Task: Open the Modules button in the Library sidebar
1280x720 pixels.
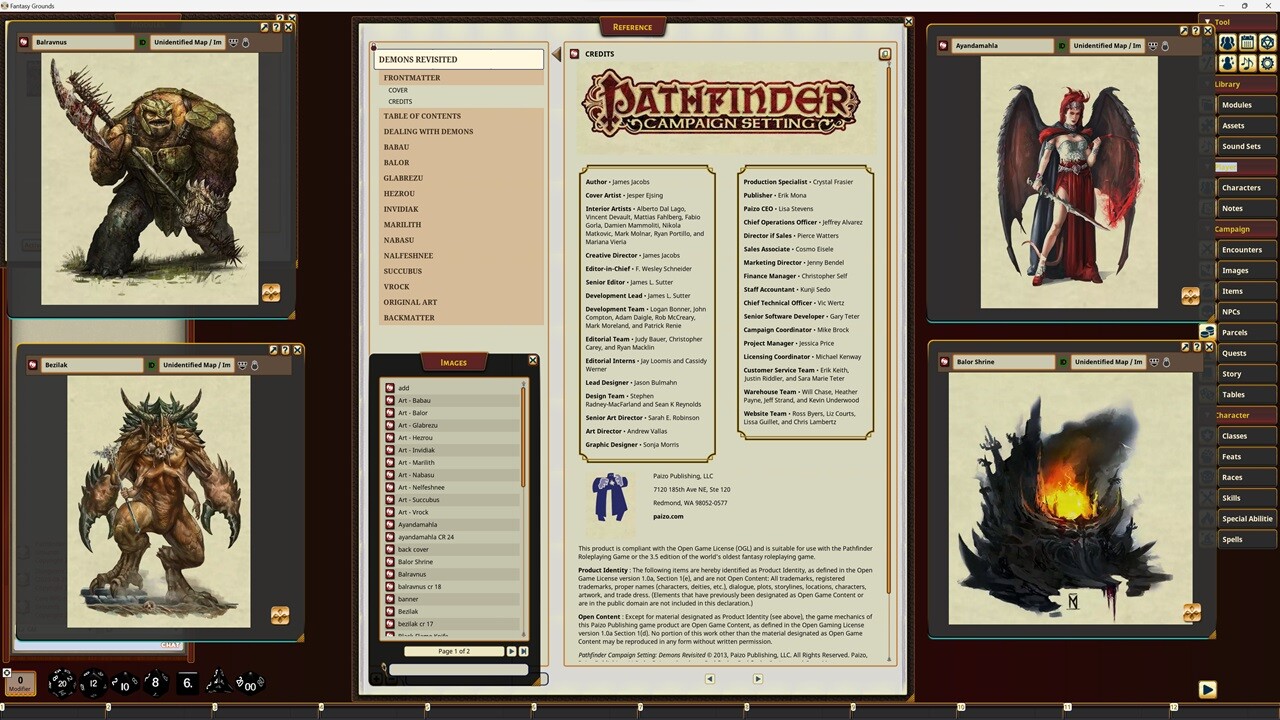Action: pyautogui.click(x=1236, y=104)
